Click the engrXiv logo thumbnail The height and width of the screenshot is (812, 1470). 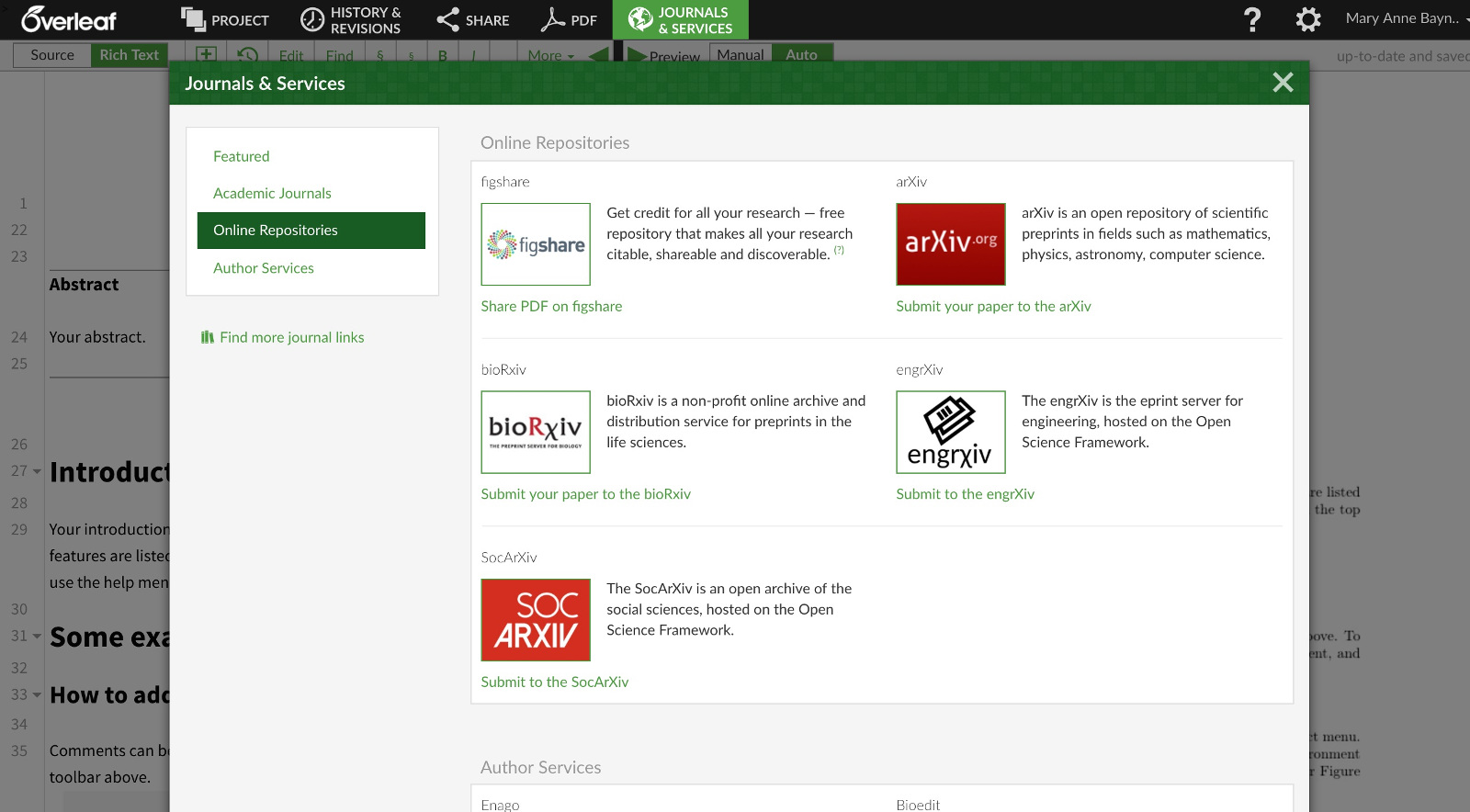click(951, 432)
